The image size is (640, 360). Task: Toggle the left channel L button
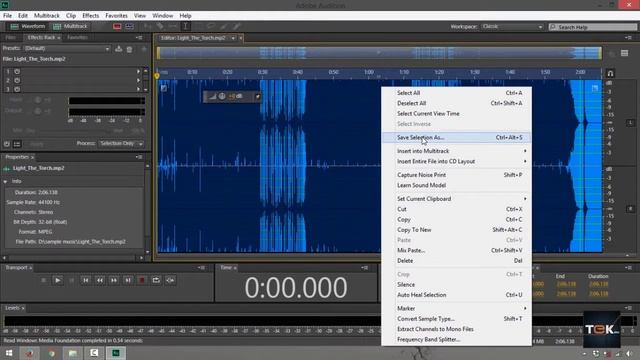(x=630, y=122)
